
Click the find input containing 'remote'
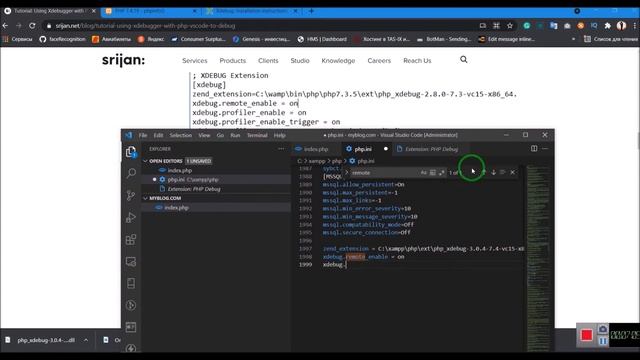coord(384,173)
